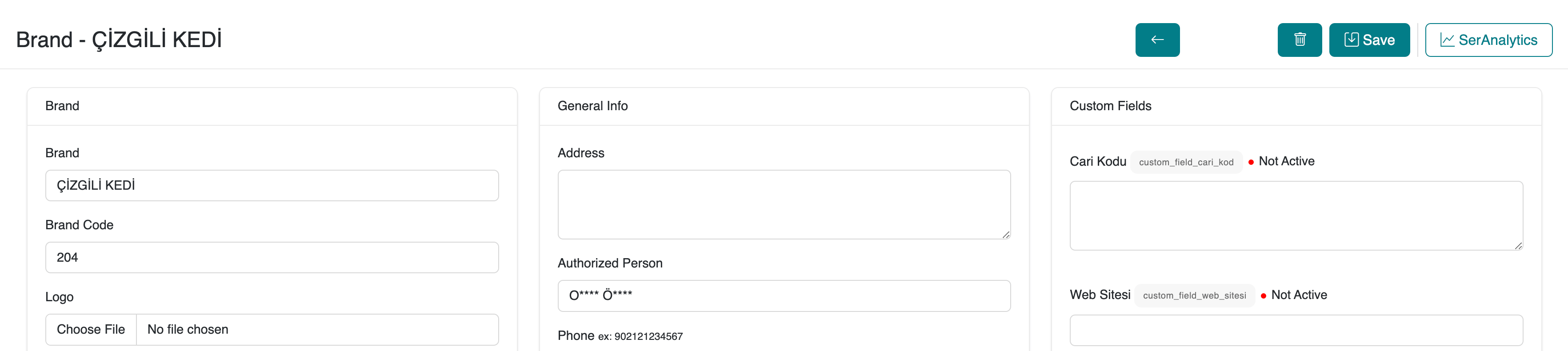The height and width of the screenshot is (351, 1568).
Task: Click the Authorized Person field
Action: tap(784, 295)
